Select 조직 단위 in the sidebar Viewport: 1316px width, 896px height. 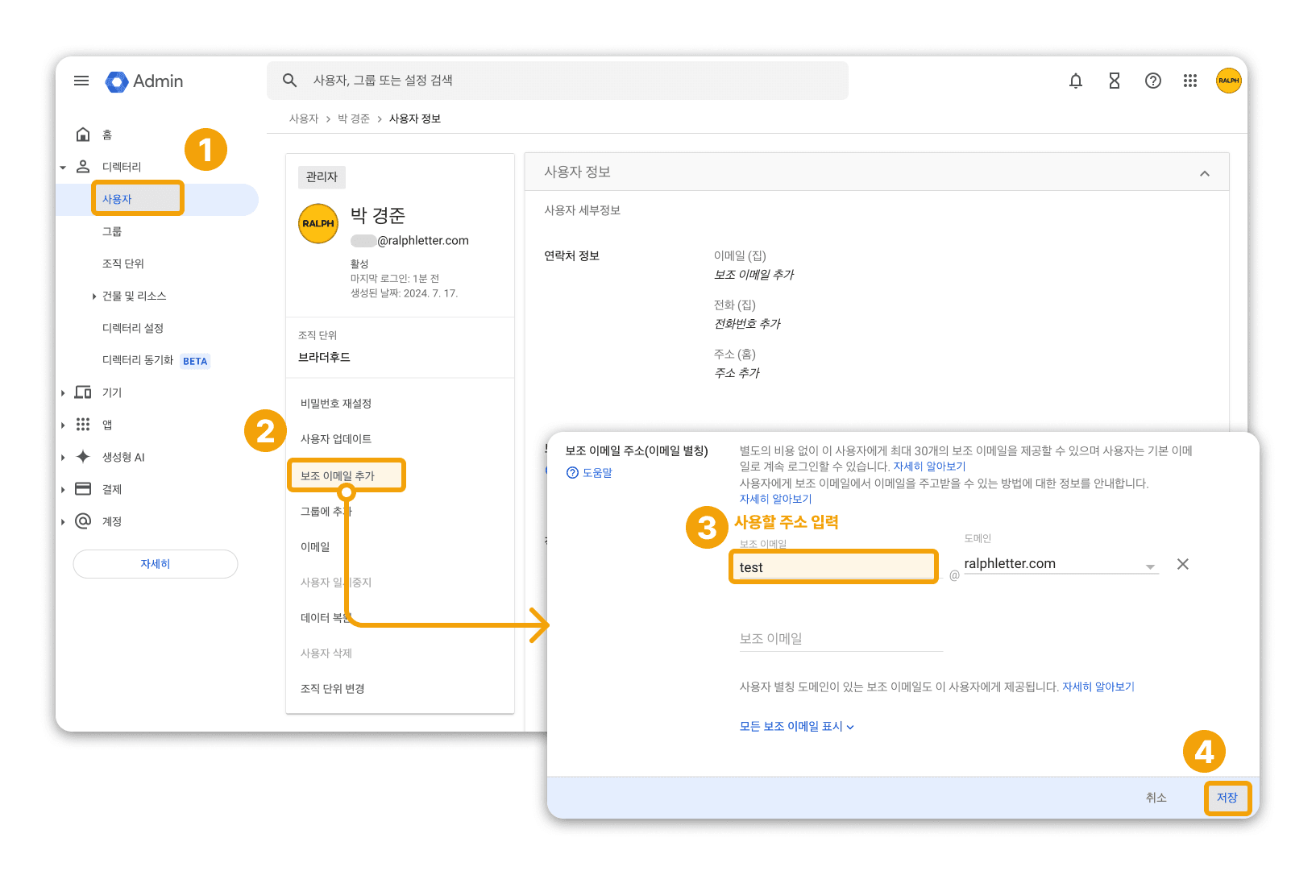pyautogui.click(x=123, y=263)
